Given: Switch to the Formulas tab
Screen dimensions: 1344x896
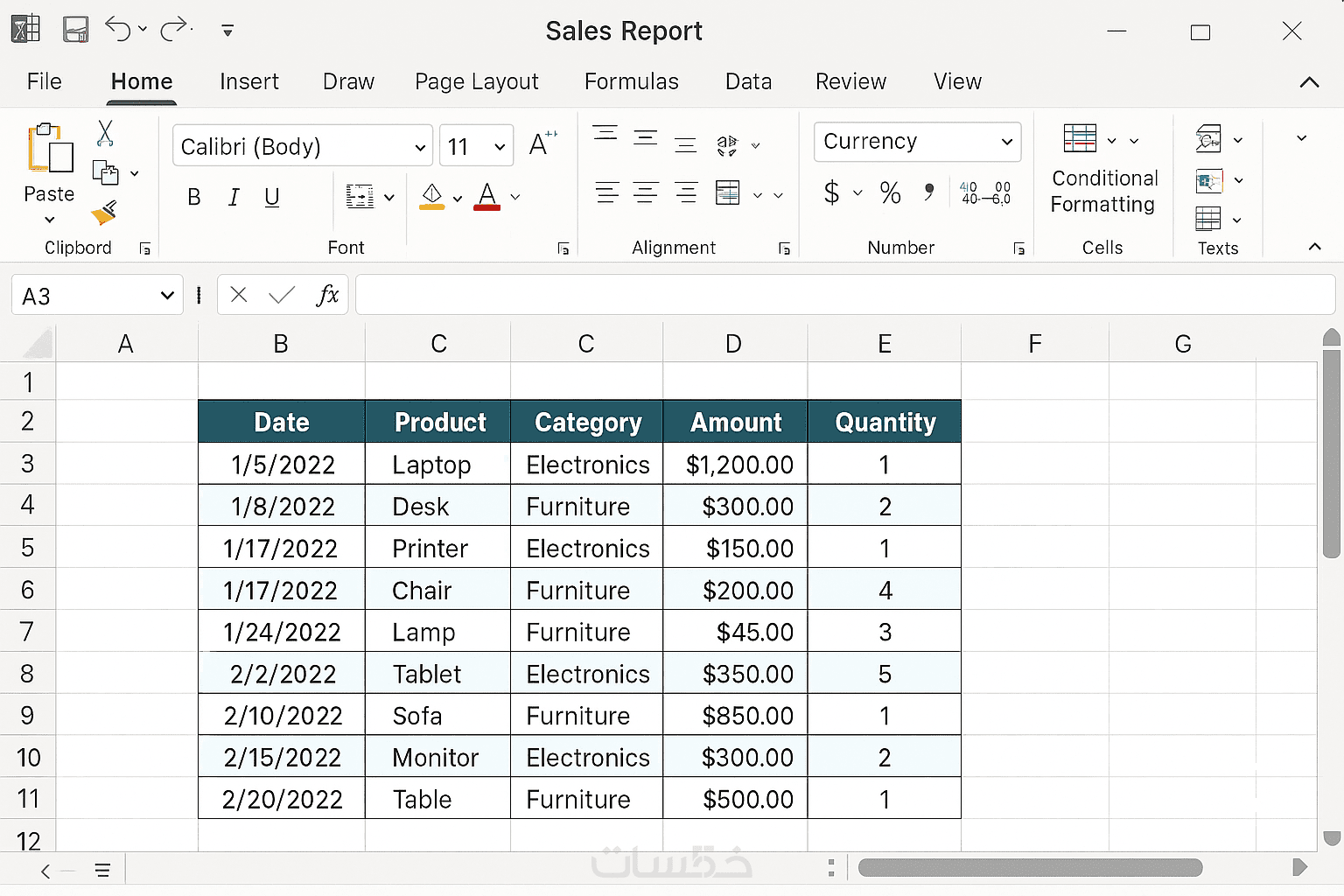Looking at the screenshot, I should [631, 81].
